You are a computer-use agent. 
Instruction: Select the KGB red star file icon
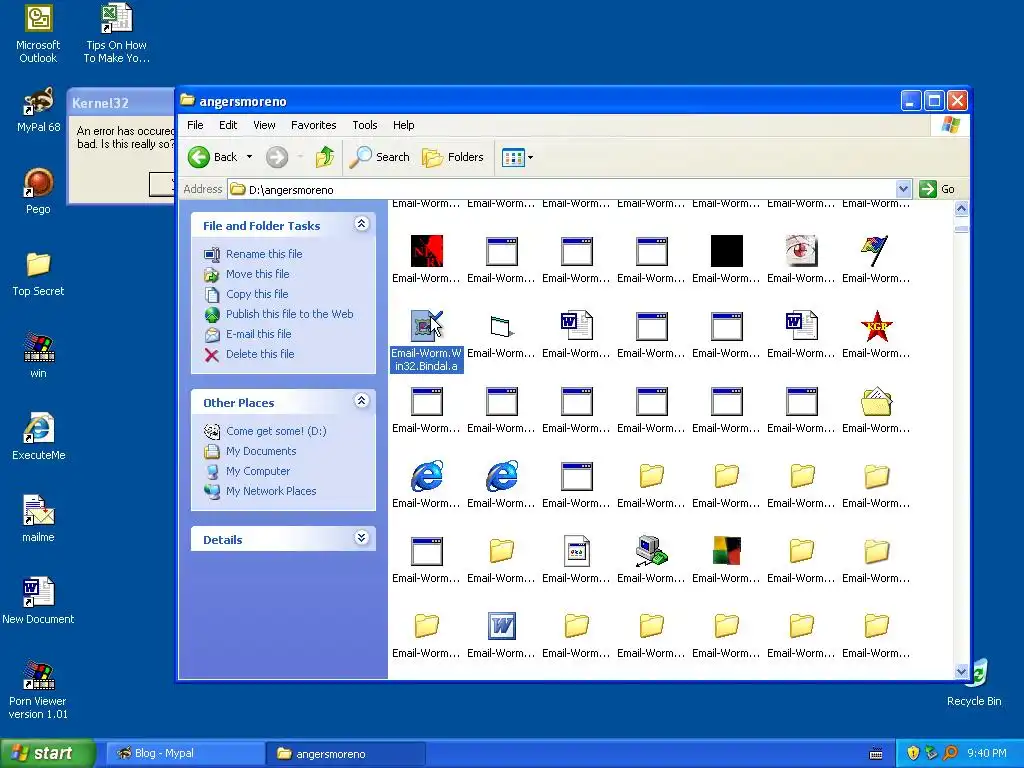coord(876,326)
